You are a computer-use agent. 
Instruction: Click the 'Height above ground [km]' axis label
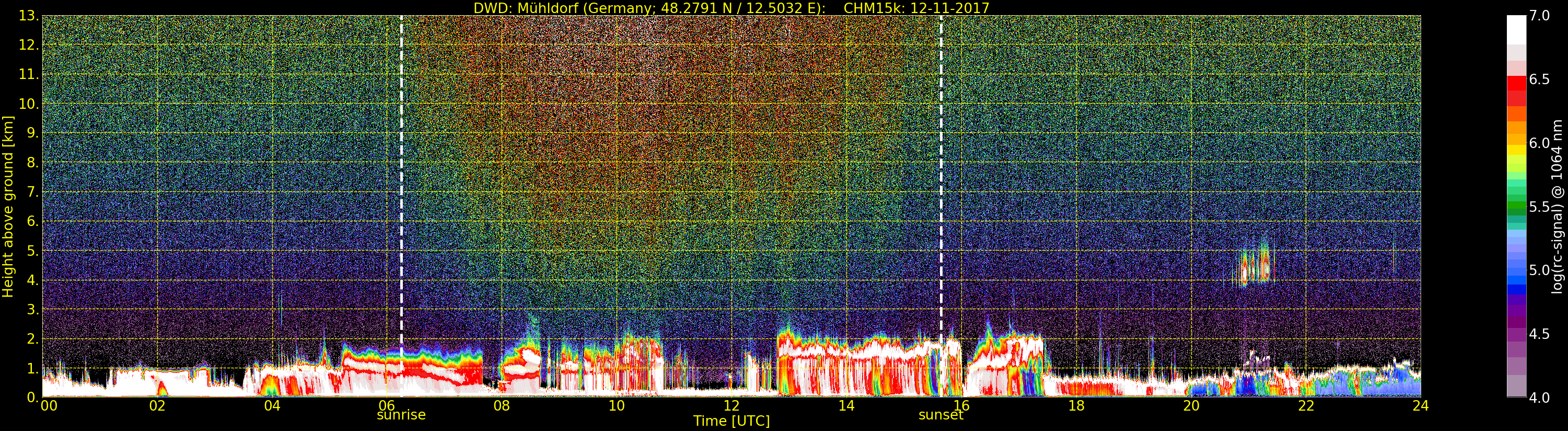click(x=8, y=206)
